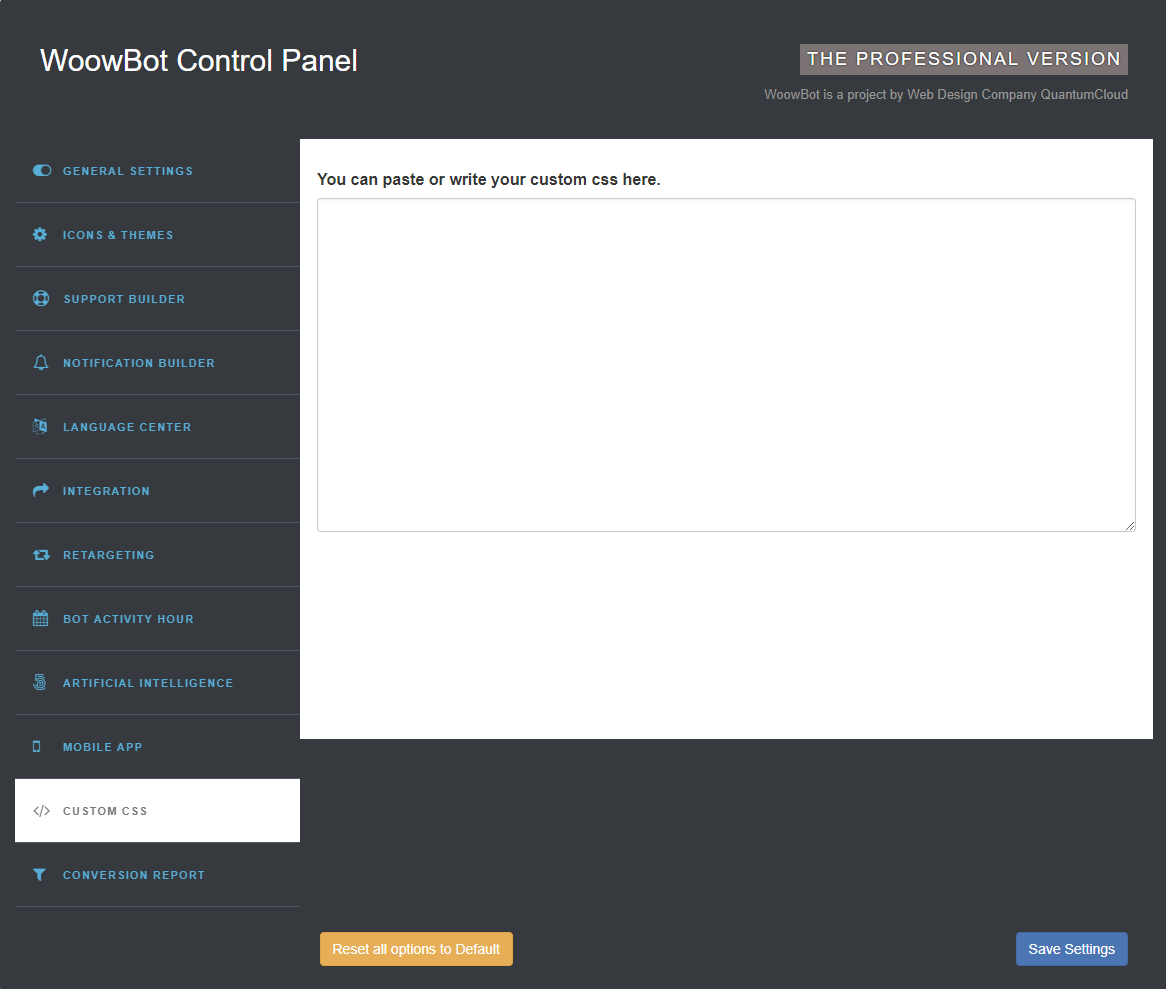Click the Language Center translate icon
The height and width of the screenshot is (989, 1166).
point(40,426)
